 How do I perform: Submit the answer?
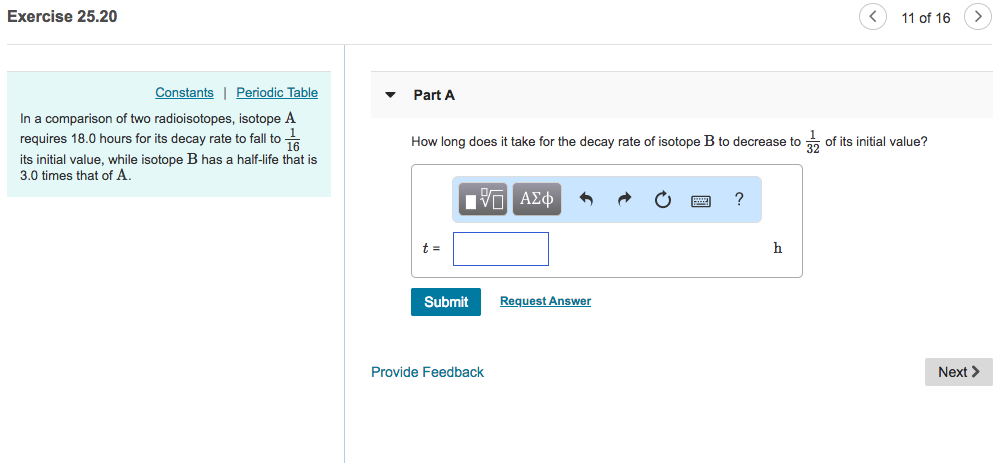point(445,302)
